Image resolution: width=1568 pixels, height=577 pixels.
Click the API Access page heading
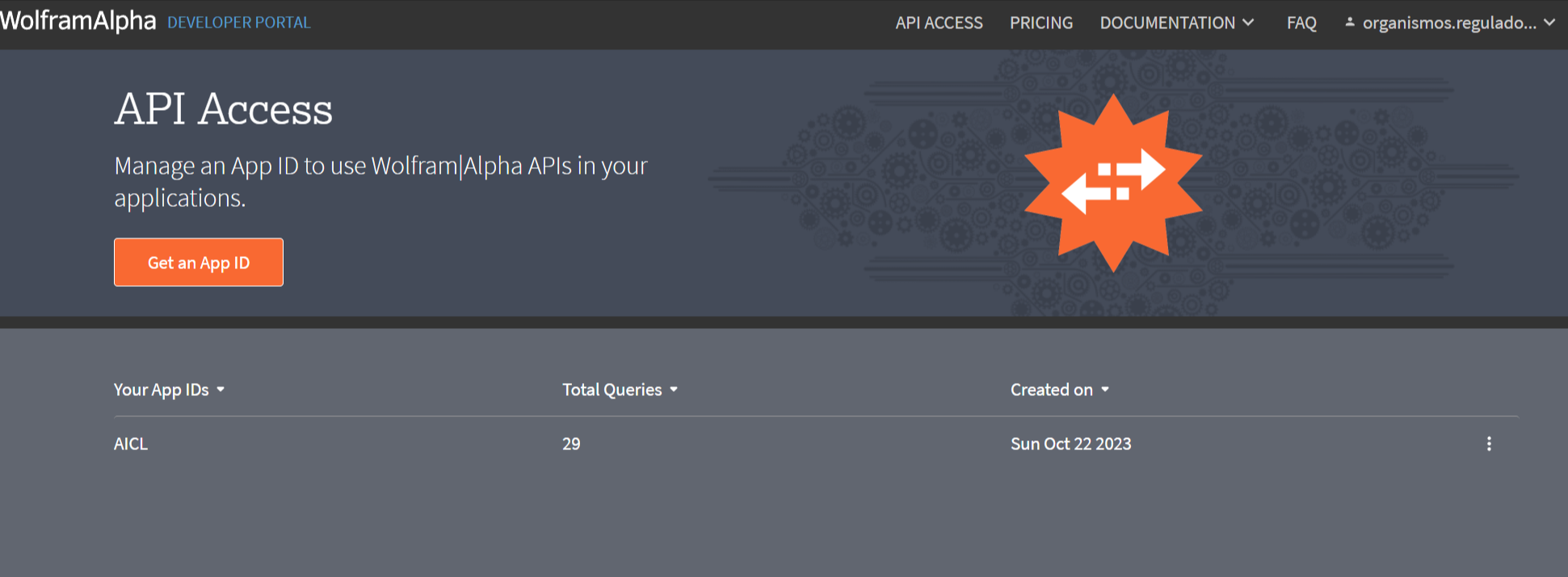(x=224, y=108)
